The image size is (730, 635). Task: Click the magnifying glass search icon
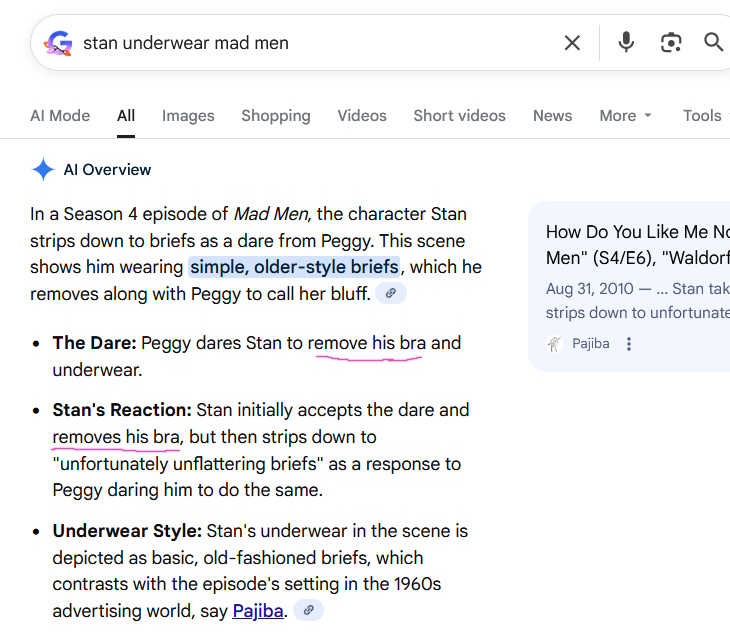click(713, 42)
